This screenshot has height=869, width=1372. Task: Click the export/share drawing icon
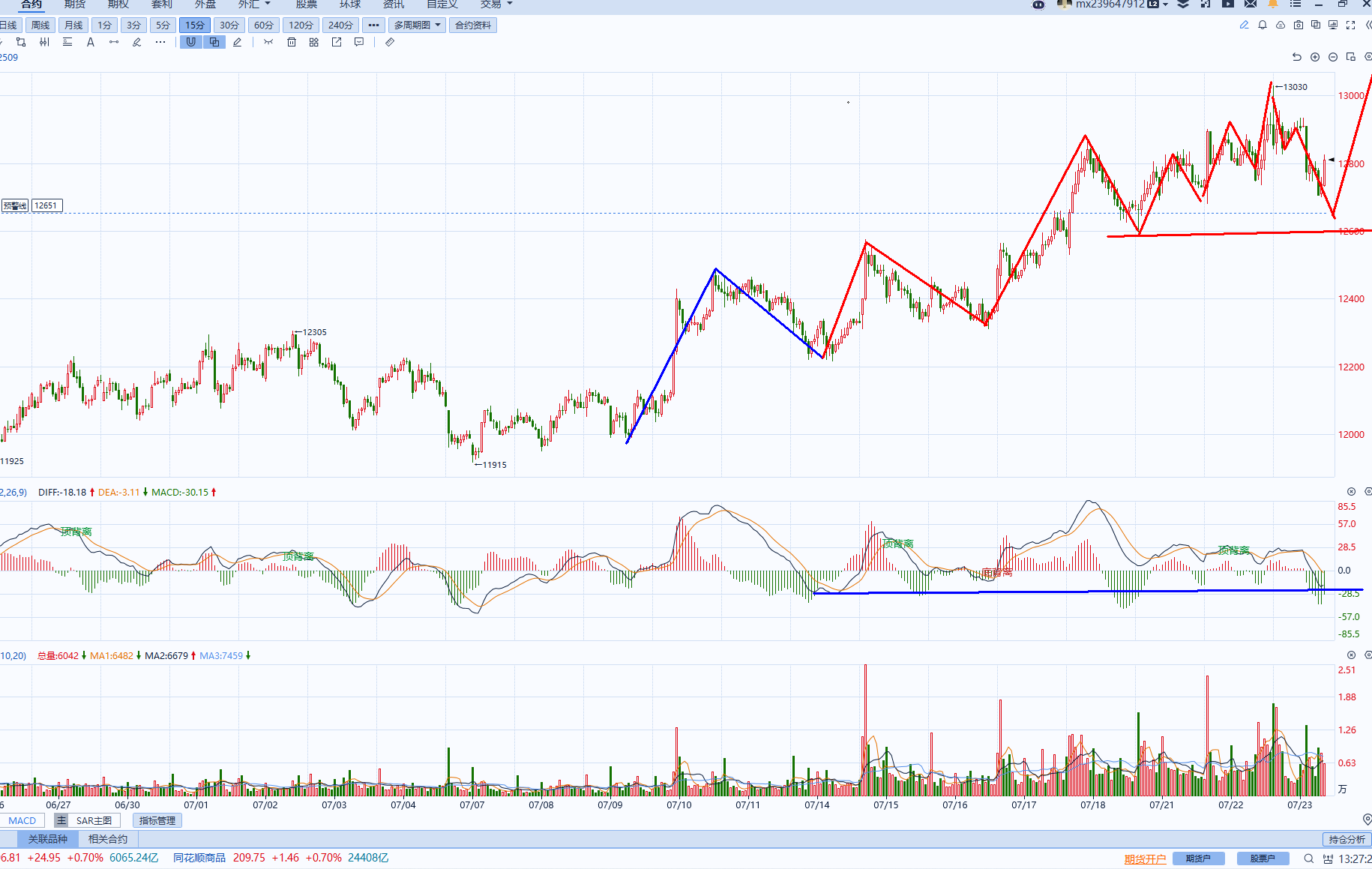[337, 43]
